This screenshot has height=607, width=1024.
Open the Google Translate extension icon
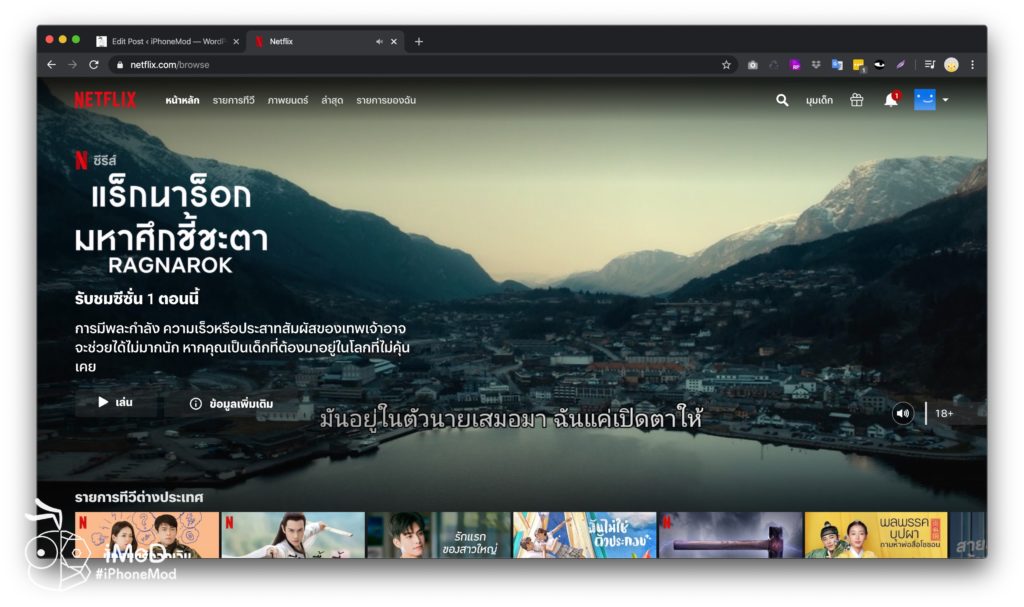pyautogui.click(x=838, y=64)
